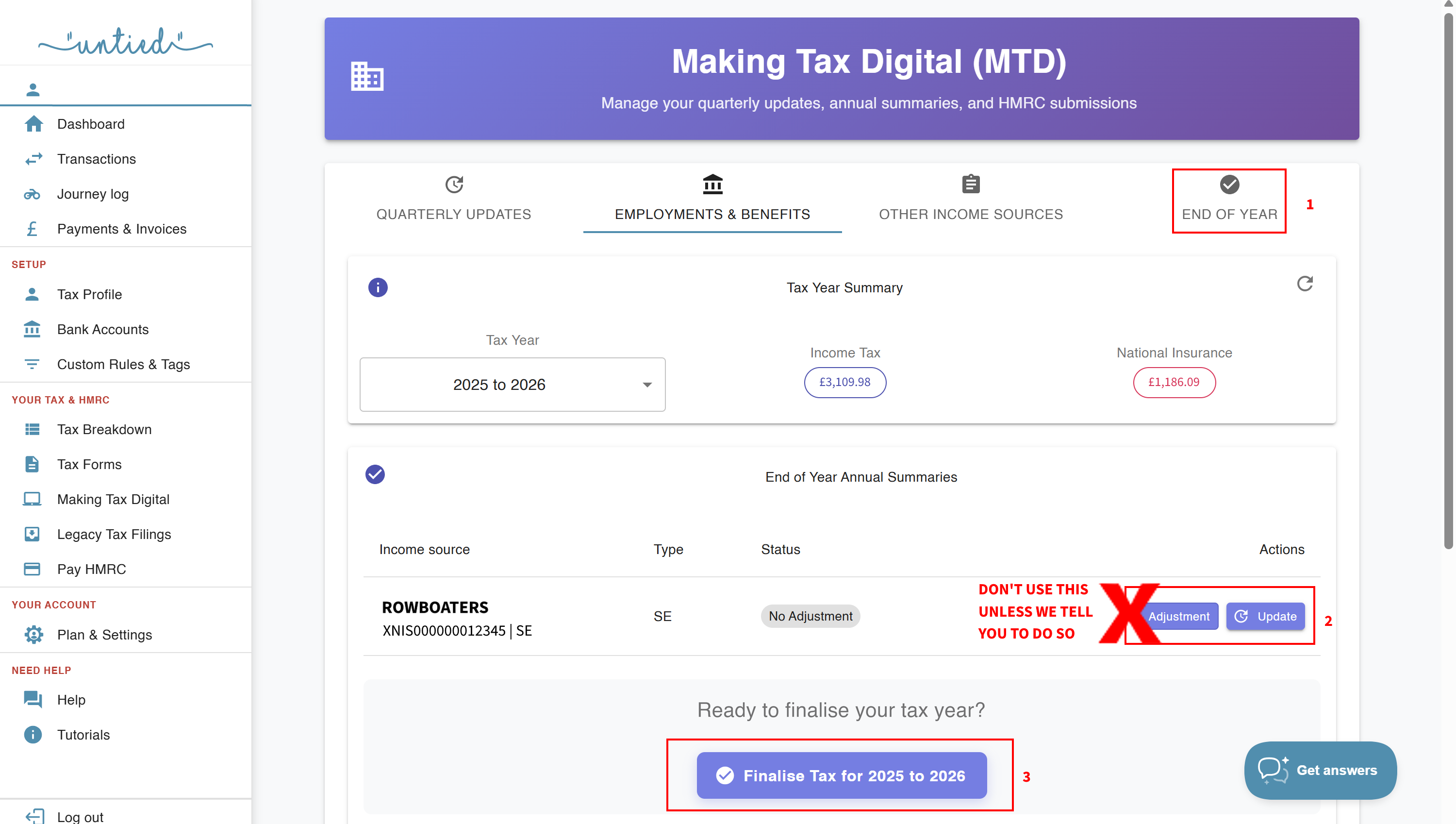Switch to the Quarterly Updates tab
Screen dimensions: 1456x824
(454, 199)
